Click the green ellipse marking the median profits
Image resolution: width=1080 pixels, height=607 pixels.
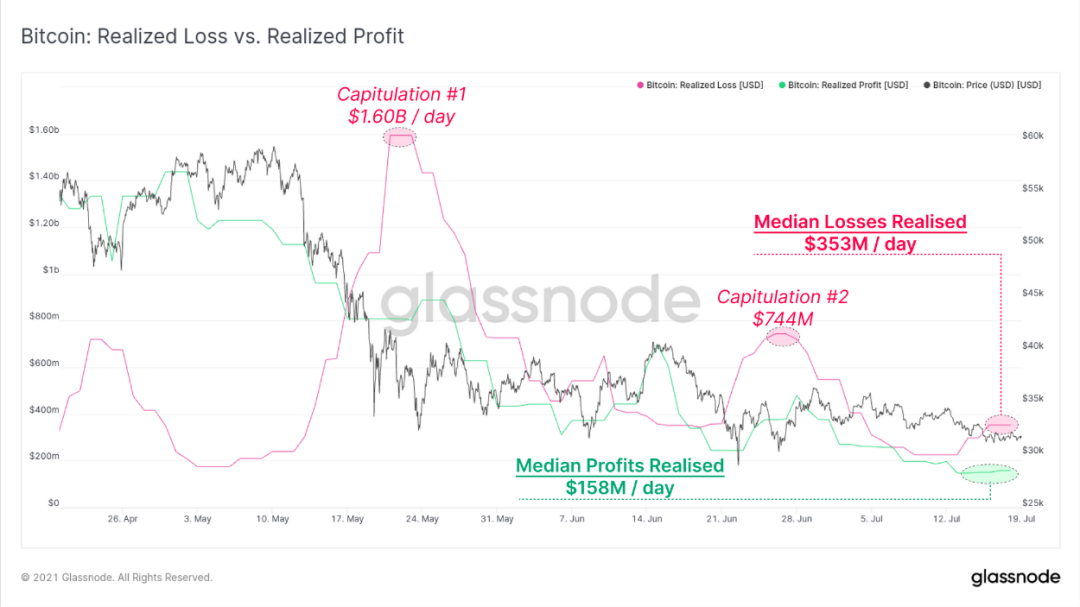pos(990,474)
